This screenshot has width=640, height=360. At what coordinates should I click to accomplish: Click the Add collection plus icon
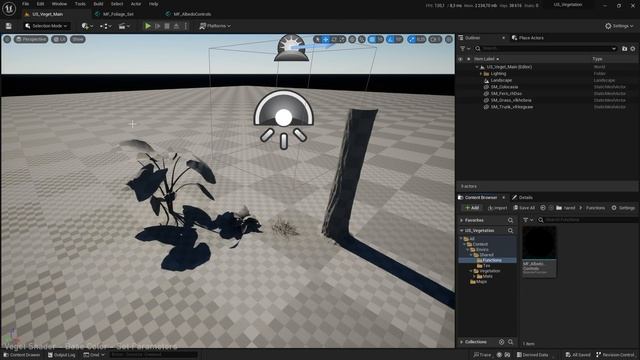pos(501,342)
